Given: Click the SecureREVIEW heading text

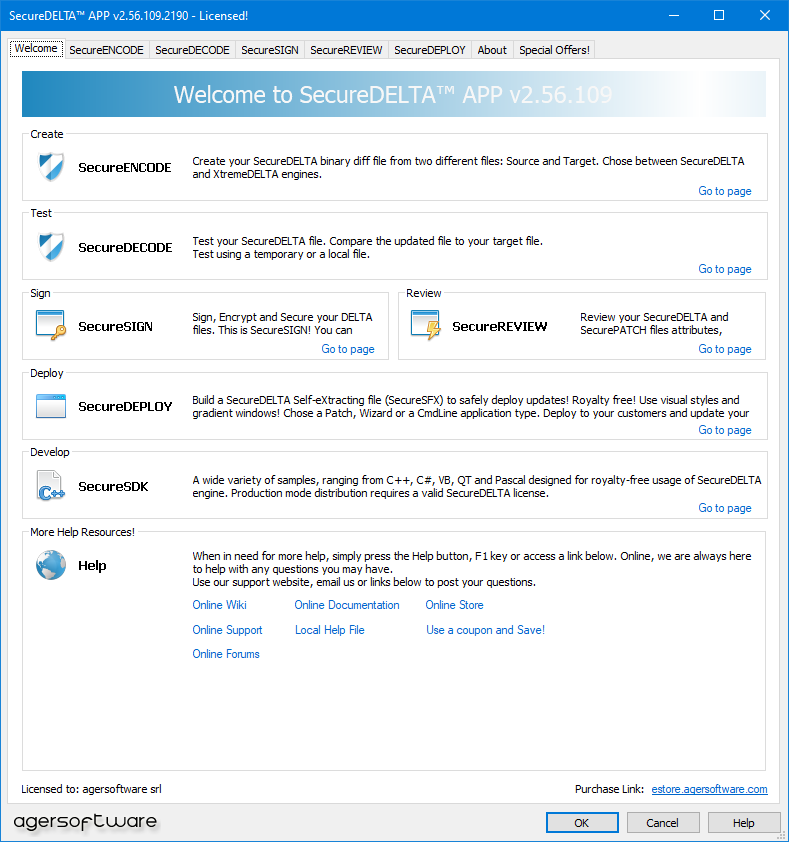Looking at the screenshot, I should tap(500, 326).
